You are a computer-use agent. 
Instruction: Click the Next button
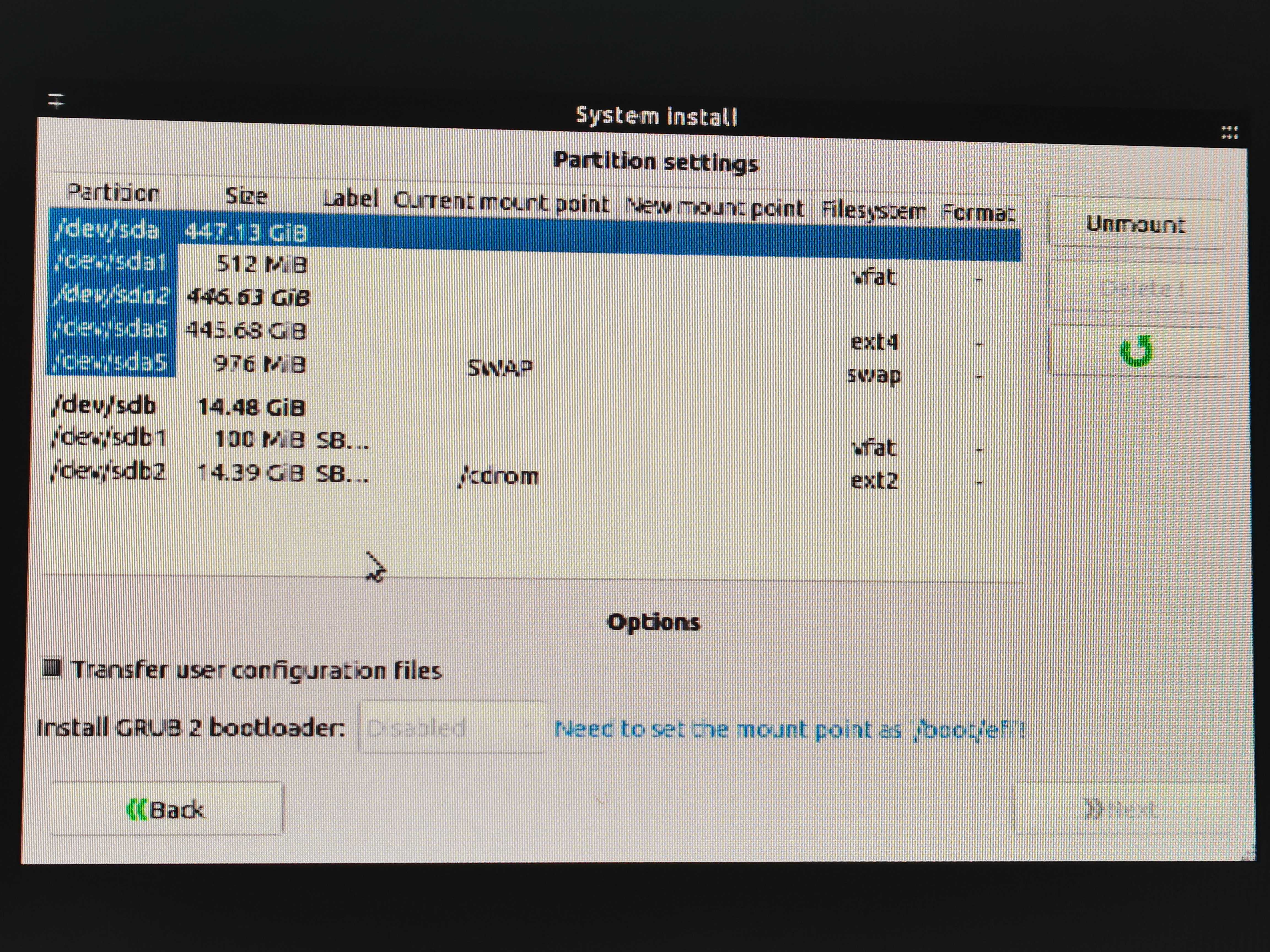pos(1120,809)
